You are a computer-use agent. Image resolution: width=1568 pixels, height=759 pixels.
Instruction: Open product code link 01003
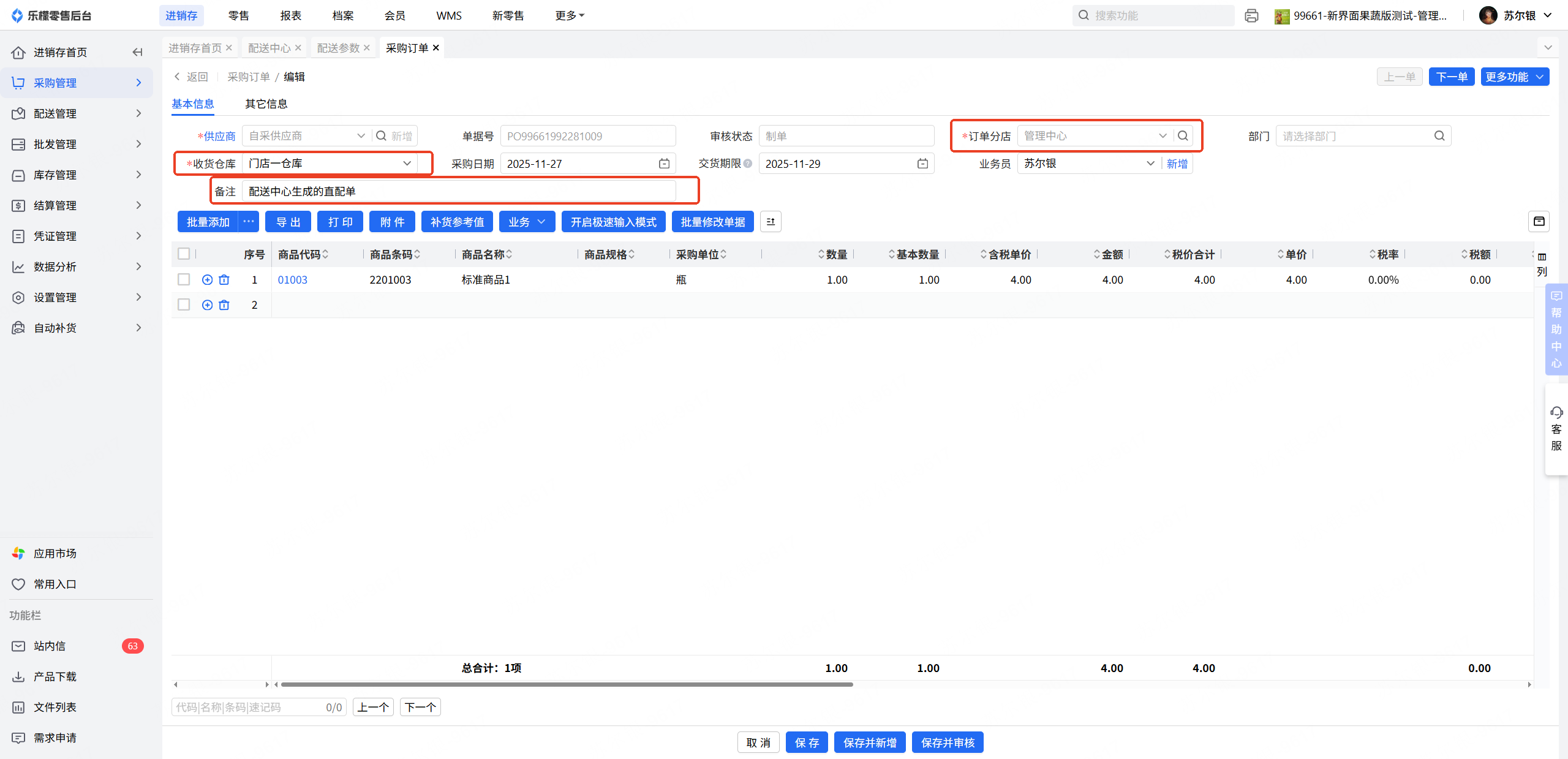point(293,280)
